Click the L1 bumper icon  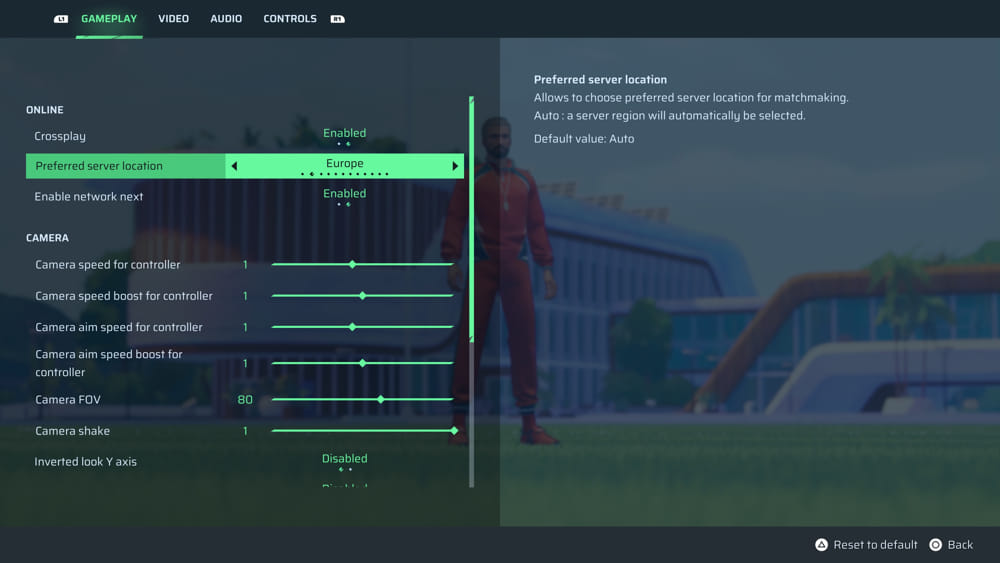coord(61,19)
